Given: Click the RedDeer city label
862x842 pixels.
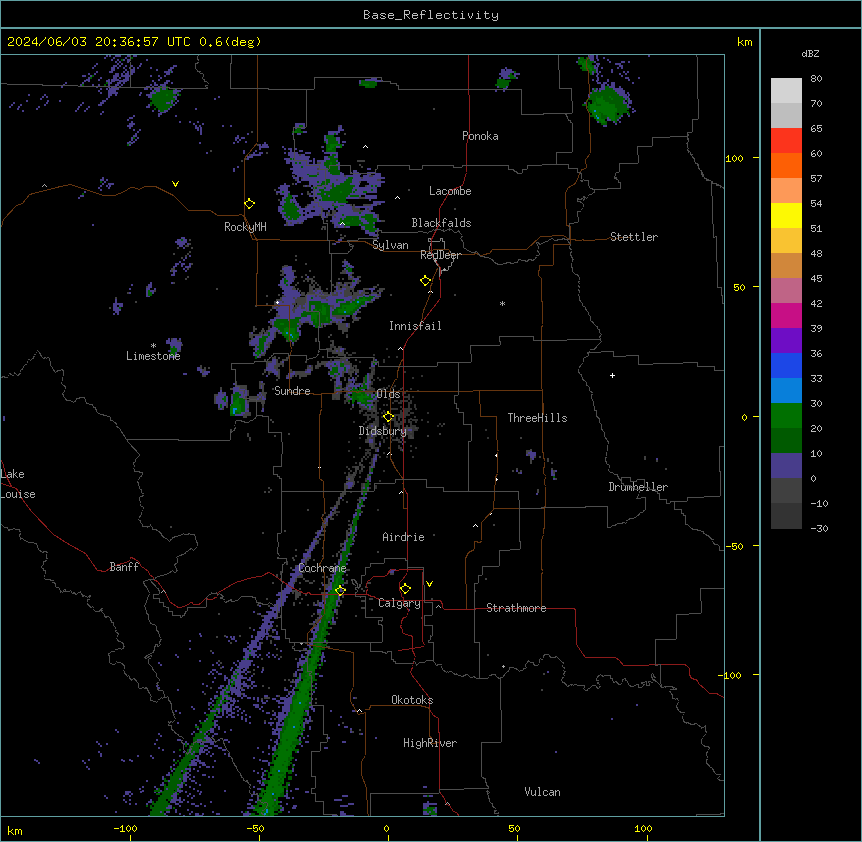Looking at the screenshot, I should tap(440, 255).
